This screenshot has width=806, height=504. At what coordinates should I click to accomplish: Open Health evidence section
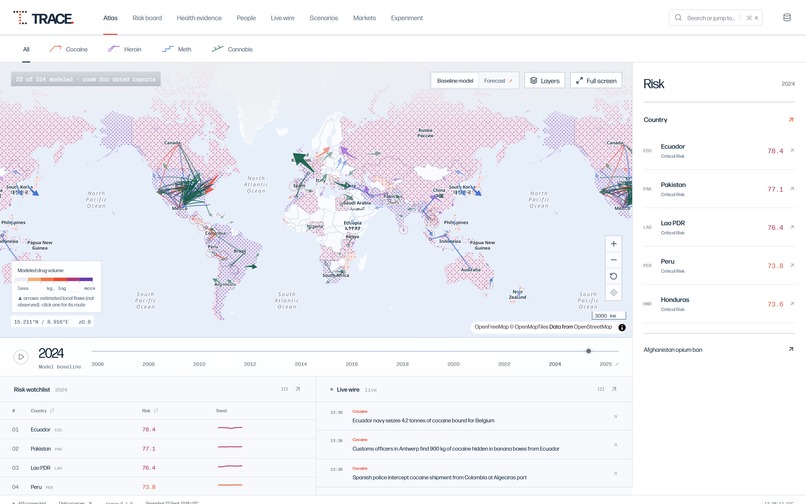pyautogui.click(x=199, y=18)
